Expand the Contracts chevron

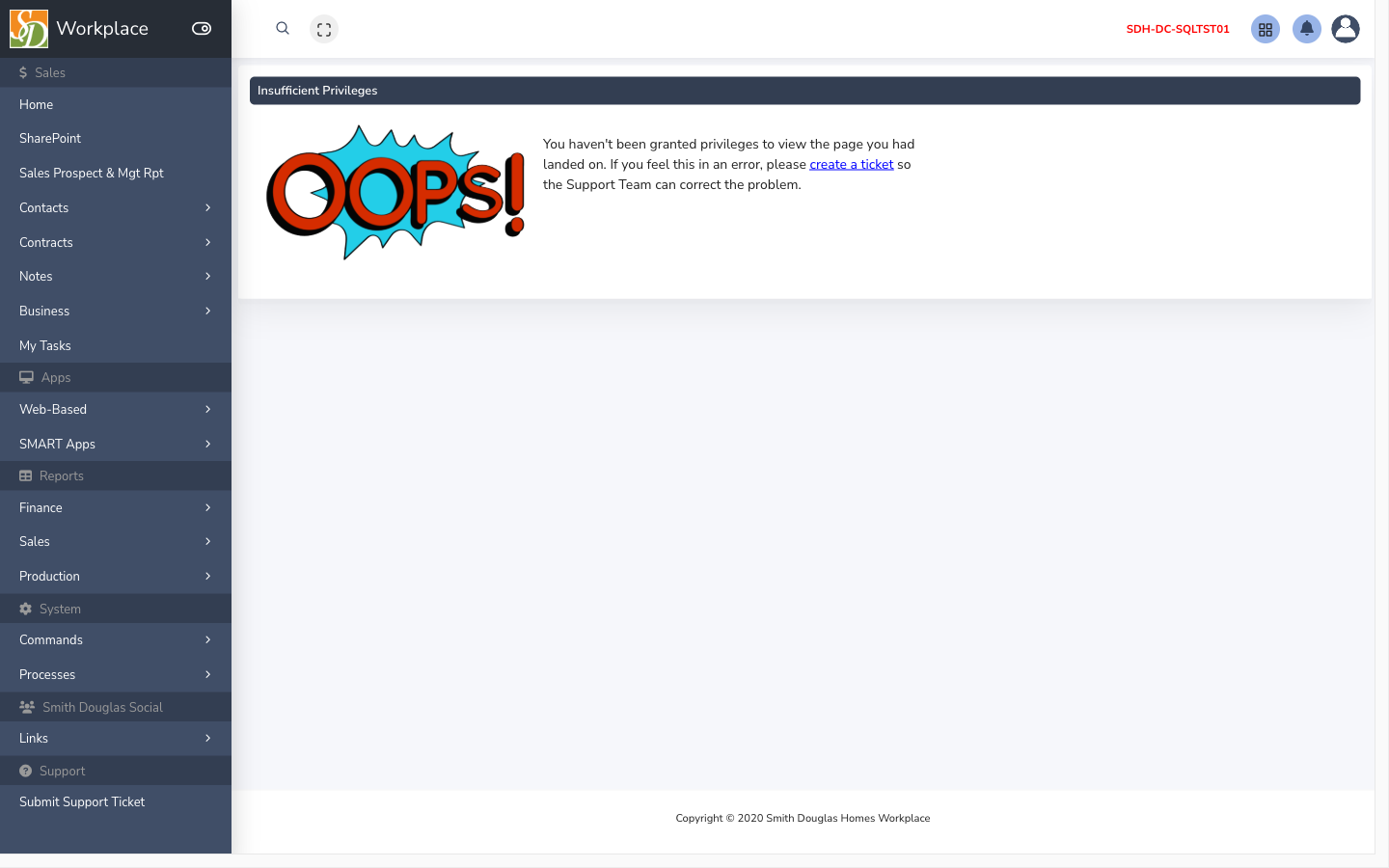(x=207, y=242)
